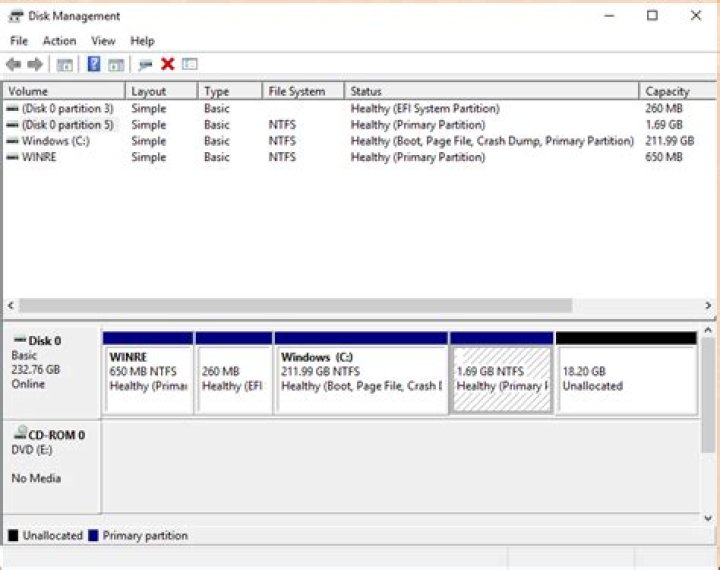
Task: Click NTFS cell in Windows (C:) row
Action: [282, 141]
